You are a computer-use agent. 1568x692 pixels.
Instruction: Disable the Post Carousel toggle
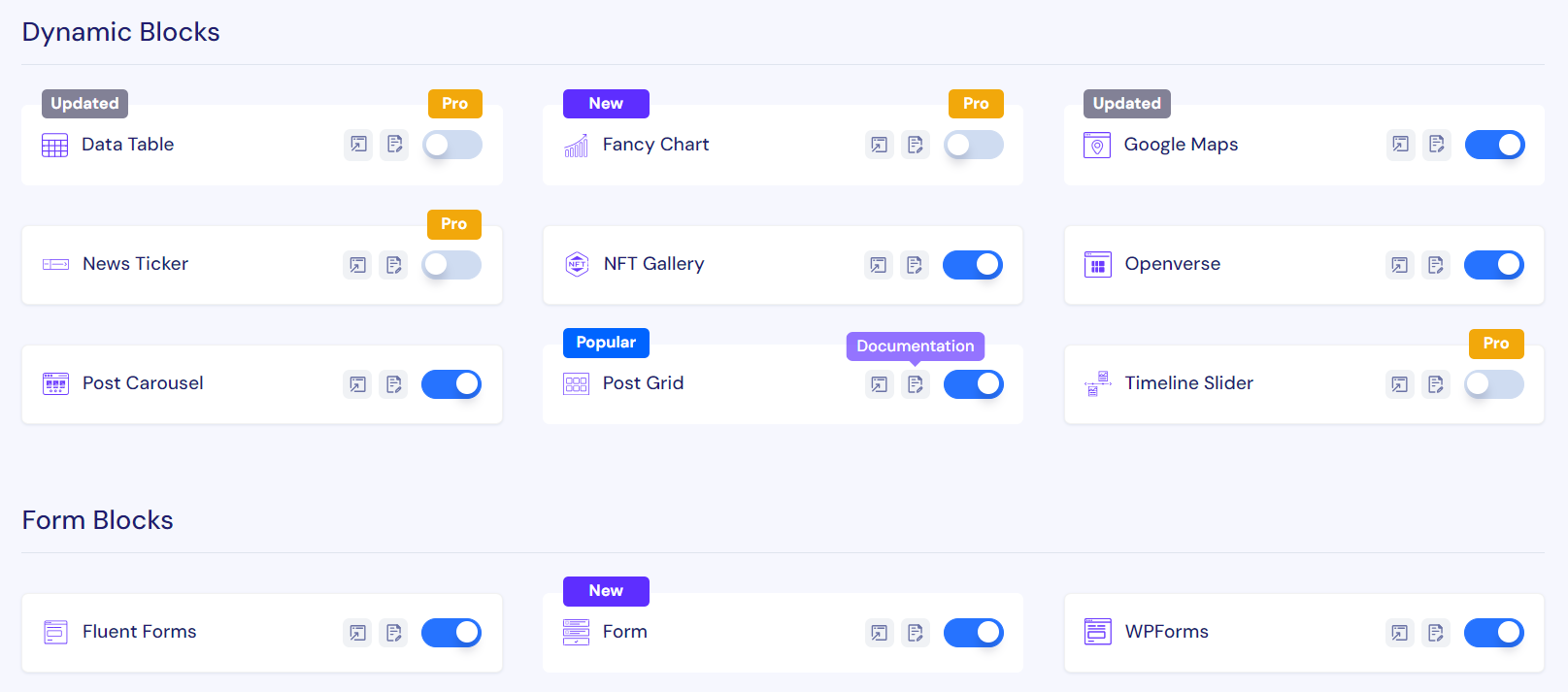pos(451,384)
